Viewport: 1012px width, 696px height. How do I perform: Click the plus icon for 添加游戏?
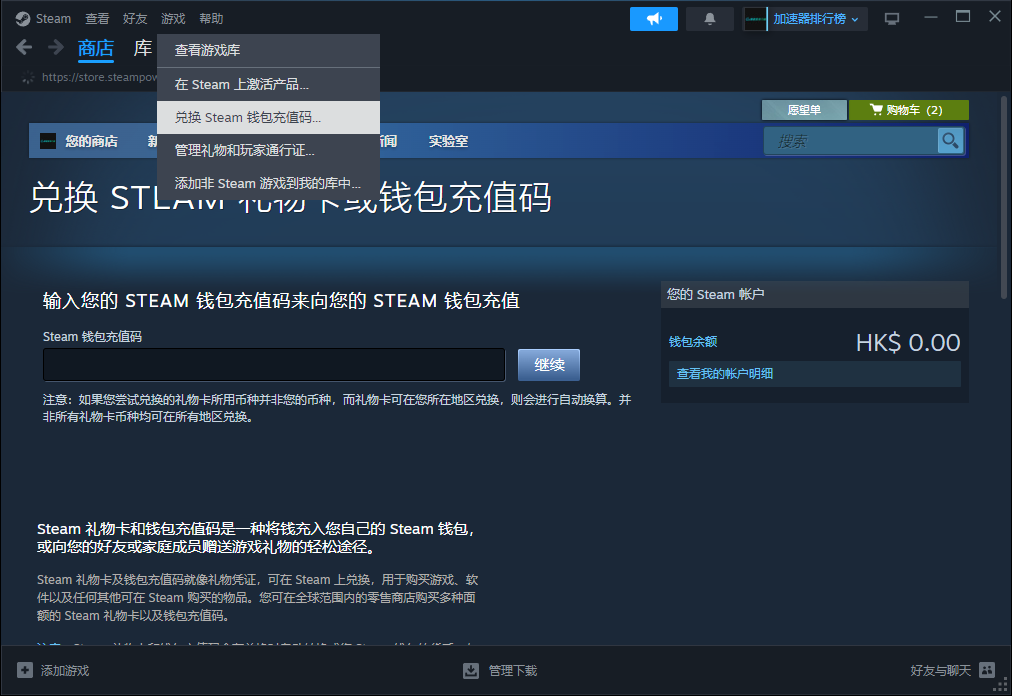[25, 670]
